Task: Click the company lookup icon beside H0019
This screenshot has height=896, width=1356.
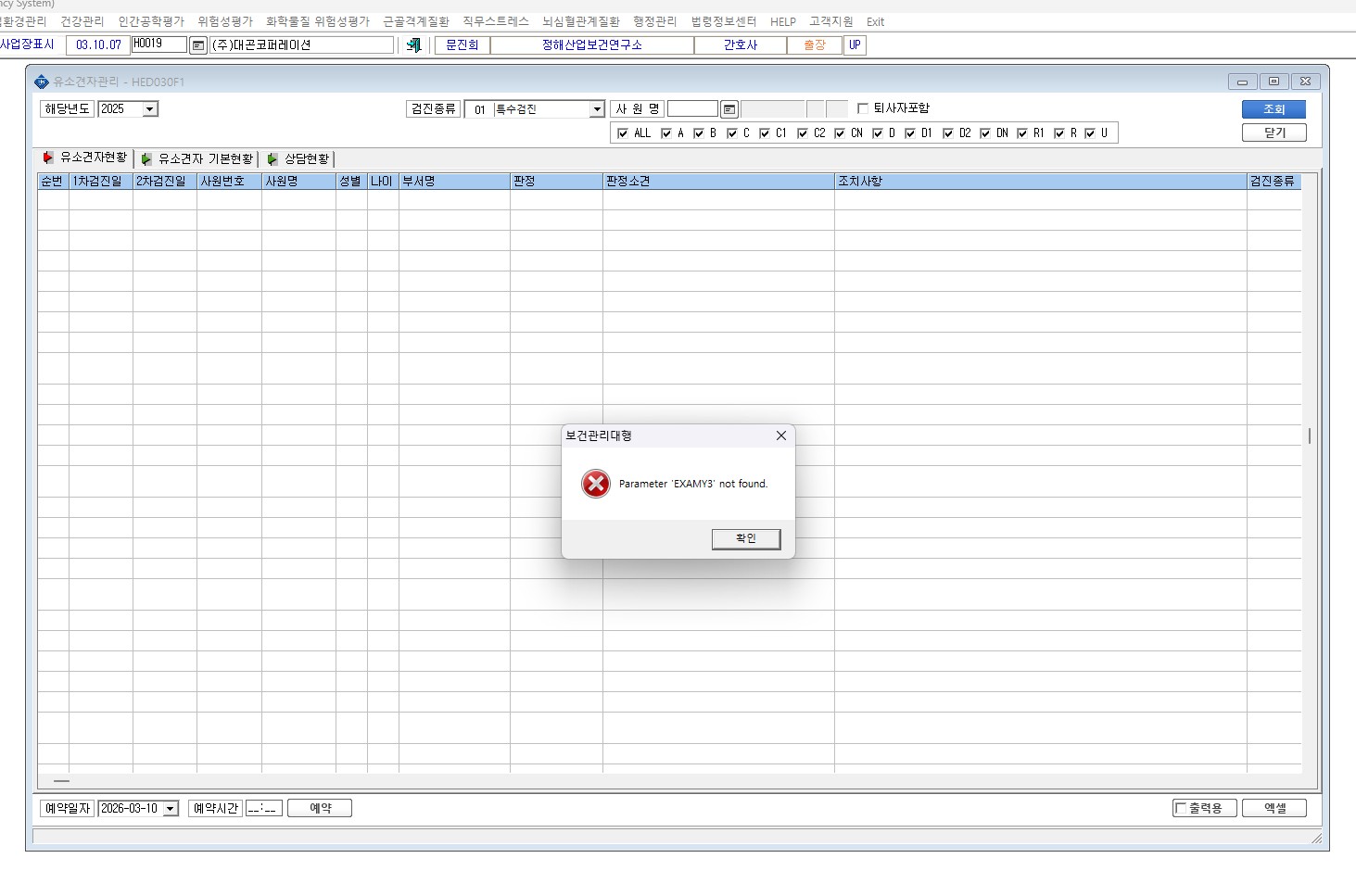Action: (x=198, y=45)
